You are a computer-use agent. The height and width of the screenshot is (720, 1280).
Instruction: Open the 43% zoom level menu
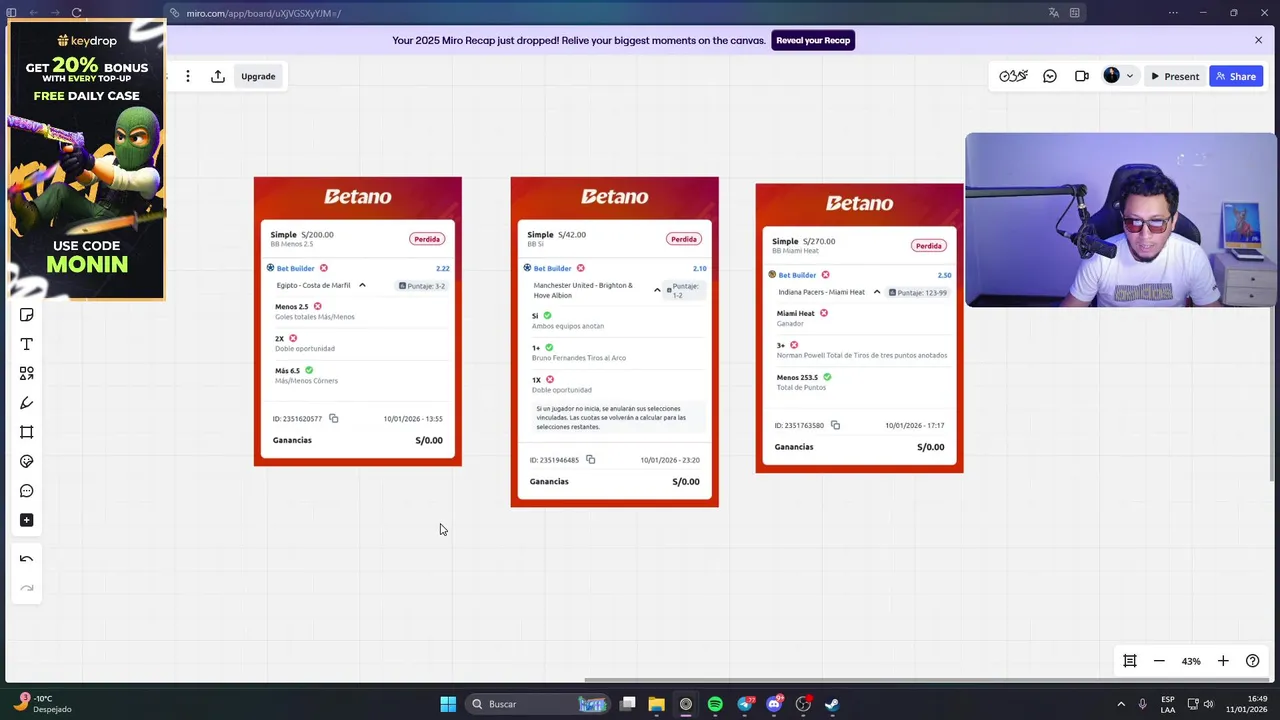[x=1191, y=661]
